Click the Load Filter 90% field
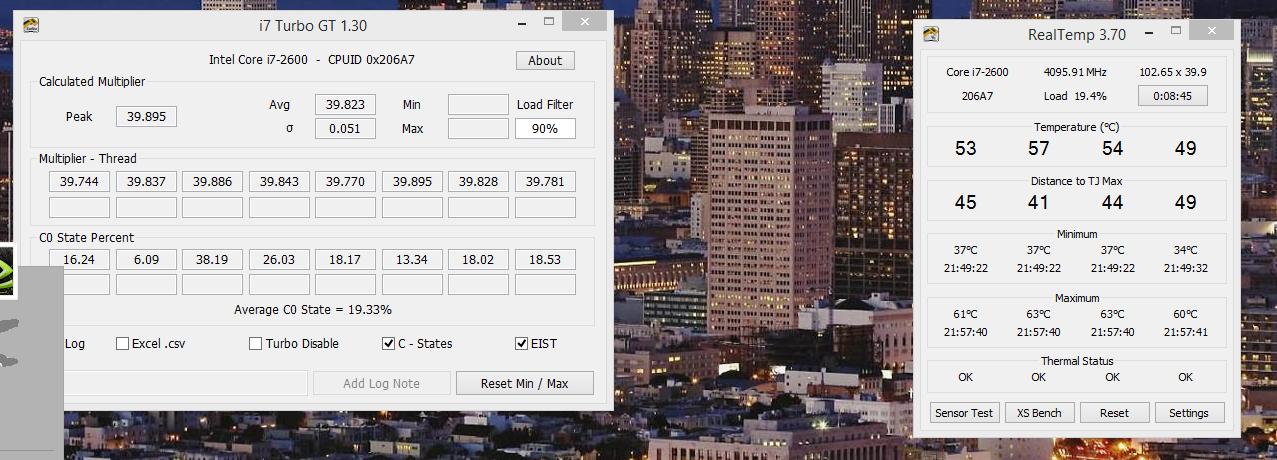1277x460 pixels. pyautogui.click(x=545, y=128)
